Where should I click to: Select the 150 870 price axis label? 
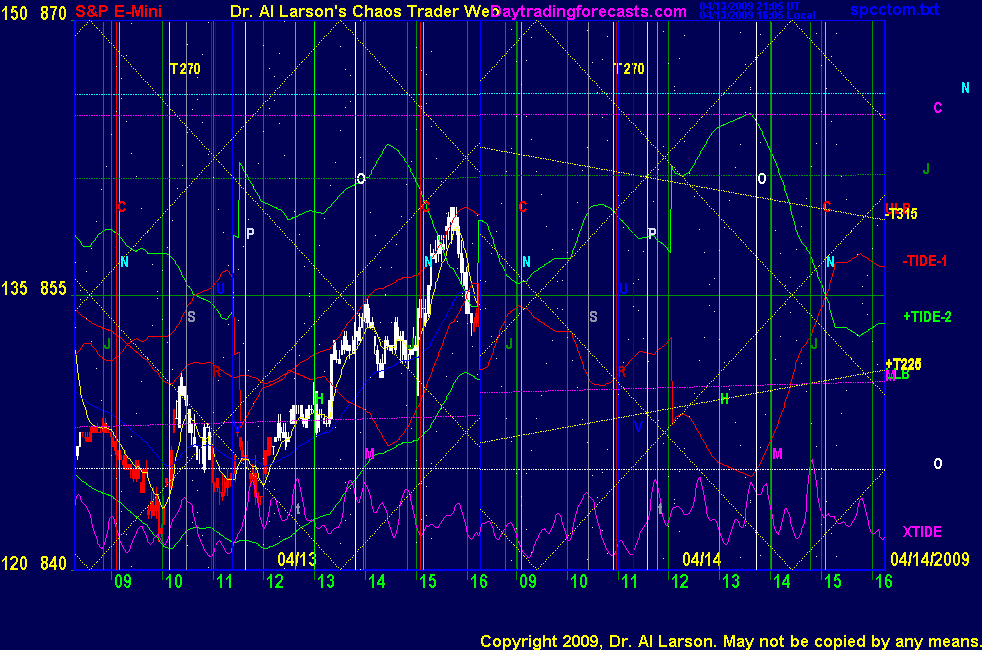coord(34,13)
